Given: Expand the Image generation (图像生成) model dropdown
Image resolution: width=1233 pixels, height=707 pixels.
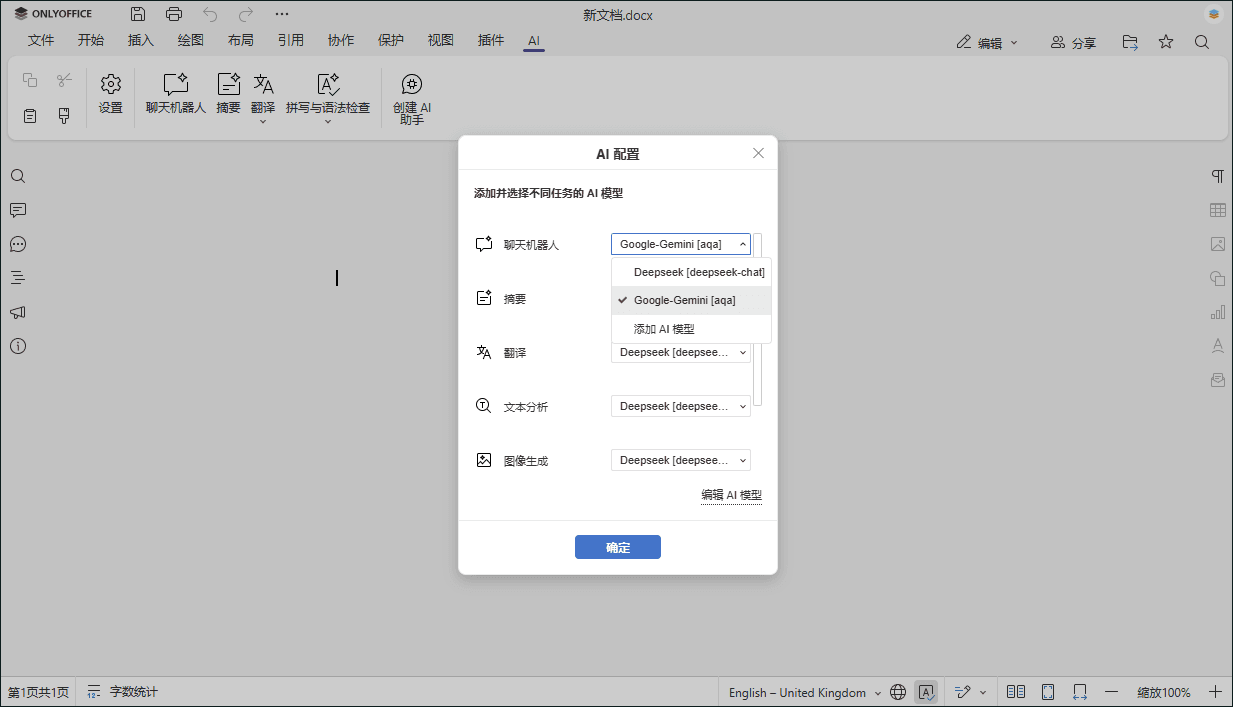Looking at the screenshot, I should (x=681, y=460).
